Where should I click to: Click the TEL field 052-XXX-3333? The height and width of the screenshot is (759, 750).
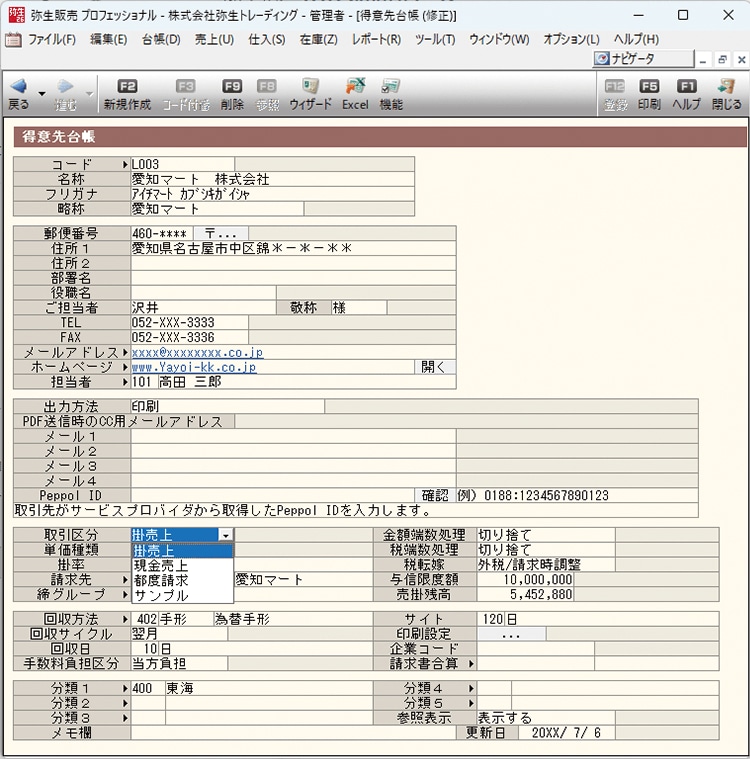[x=189, y=322]
